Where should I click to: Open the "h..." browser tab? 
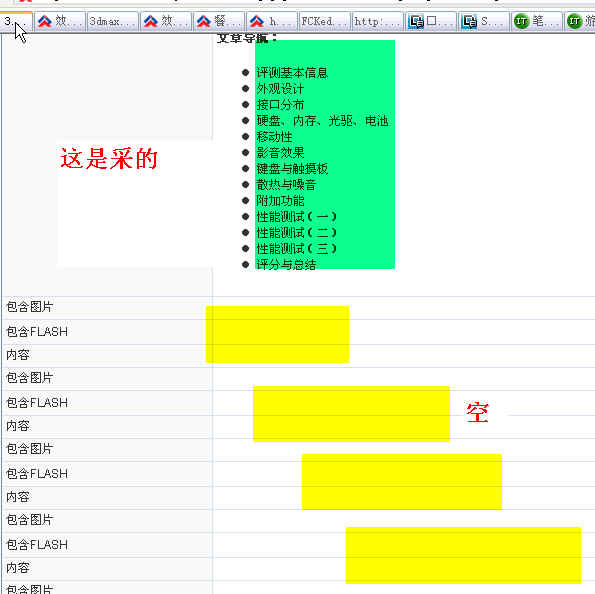coord(272,21)
